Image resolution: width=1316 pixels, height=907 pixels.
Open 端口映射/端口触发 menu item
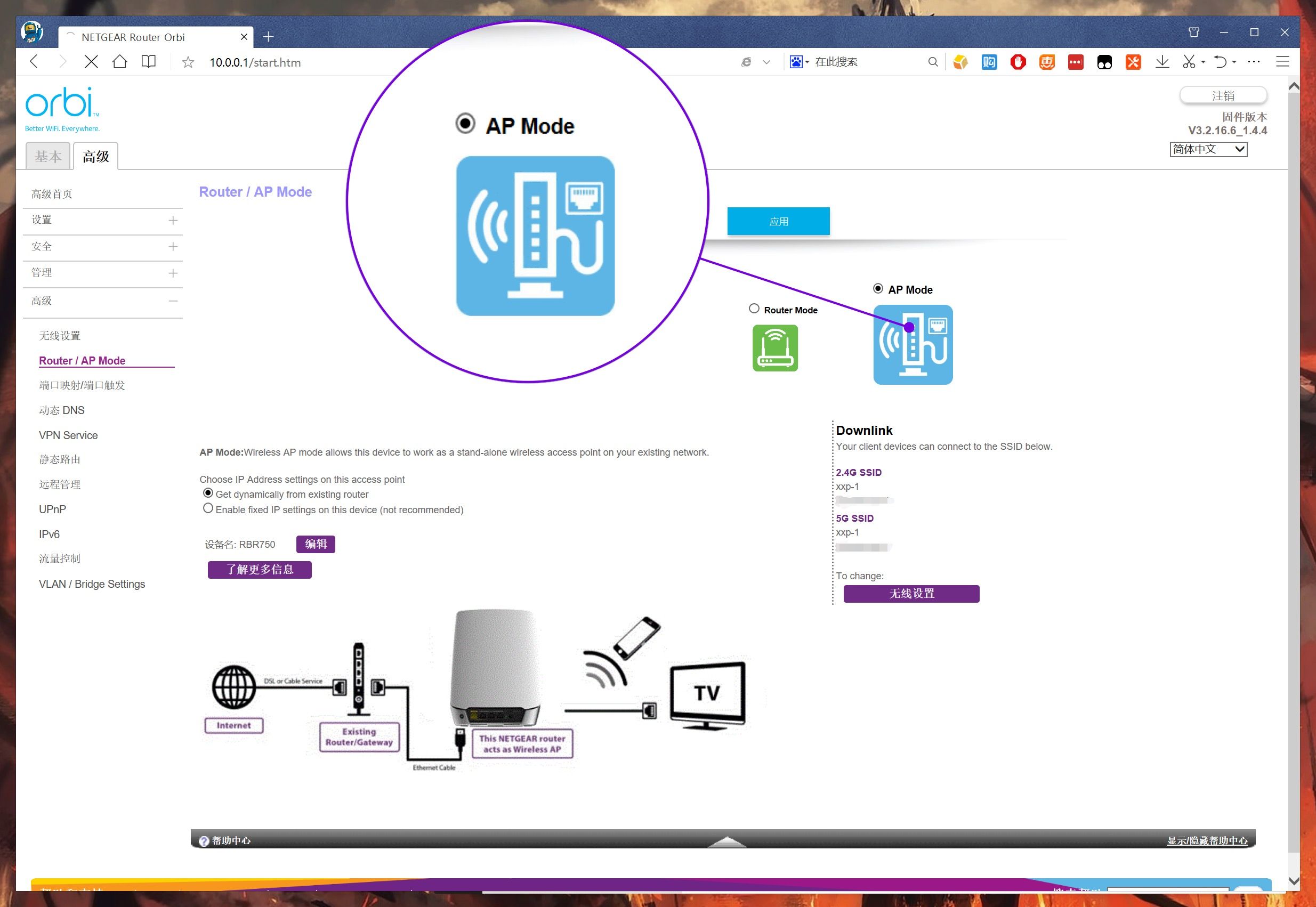pos(82,385)
